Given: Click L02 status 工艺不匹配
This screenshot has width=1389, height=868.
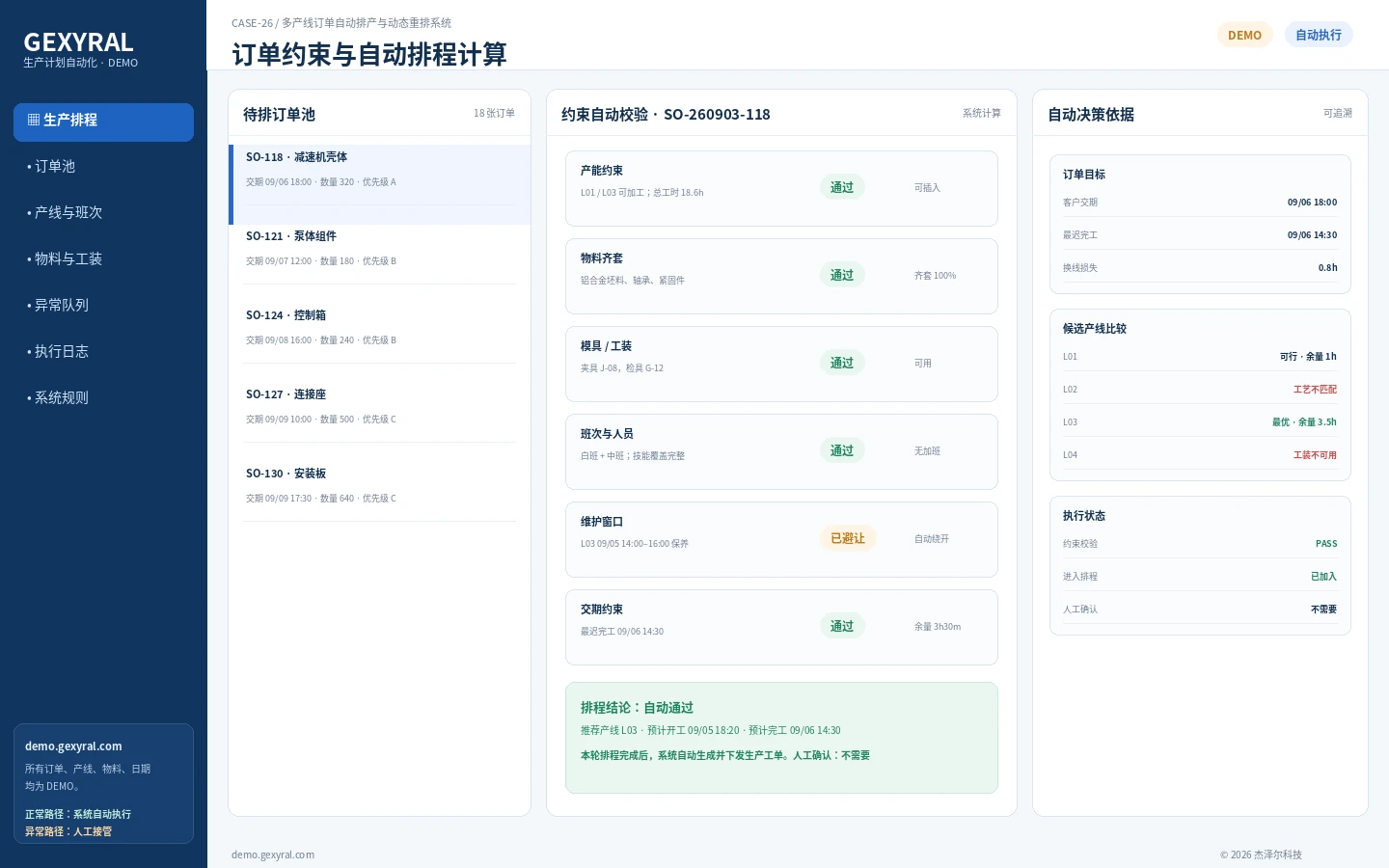Looking at the screenshot, I should [x=1315, y=390].
